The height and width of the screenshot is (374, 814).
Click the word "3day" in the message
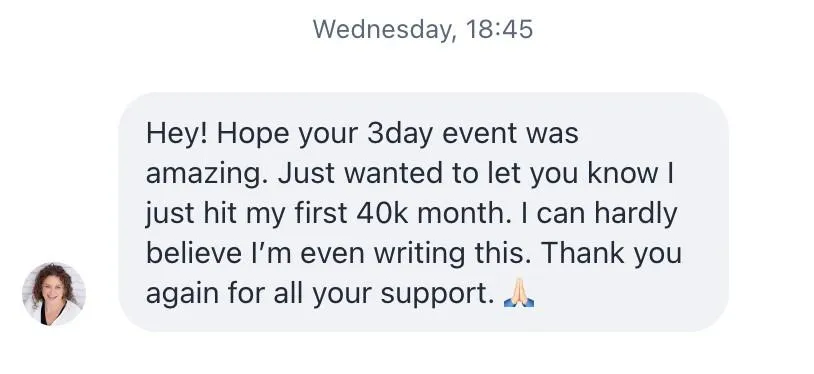tap(400, 135)
